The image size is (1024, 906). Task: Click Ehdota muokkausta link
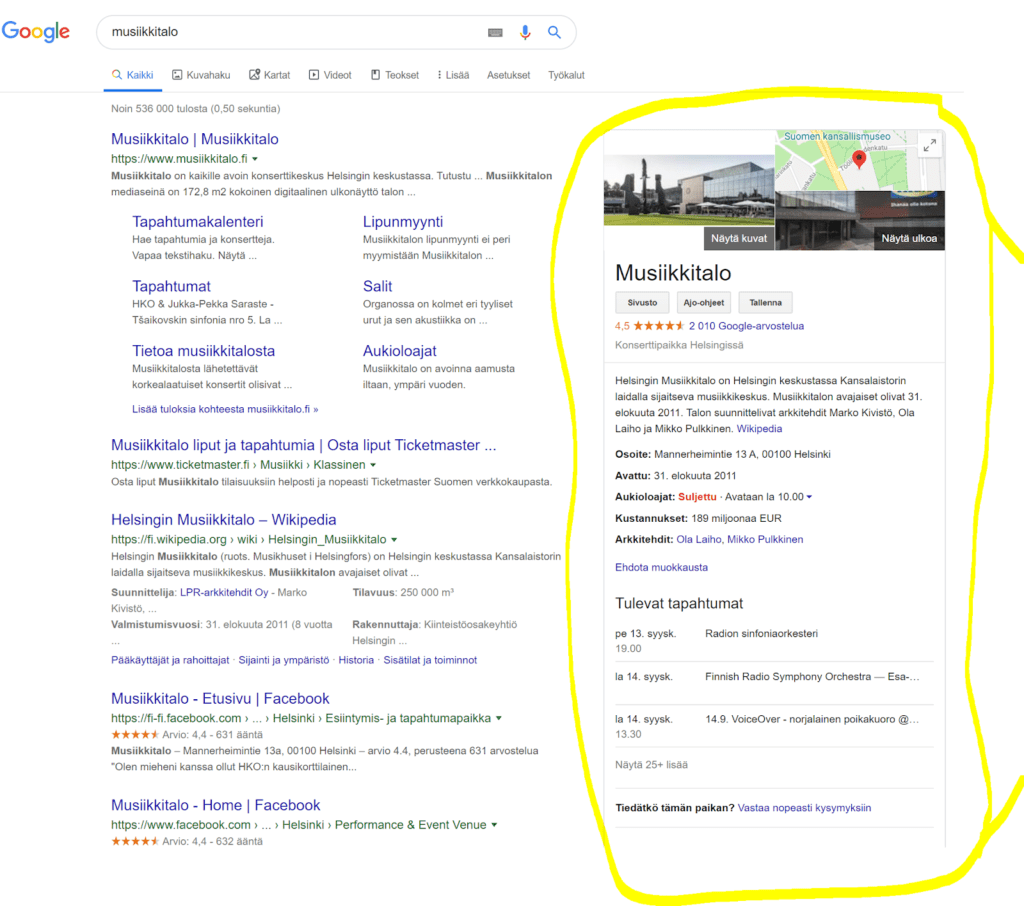(661, 568)
